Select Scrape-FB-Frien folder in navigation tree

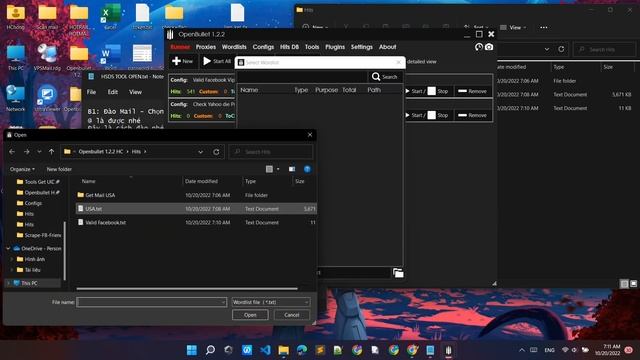point(39,235)
